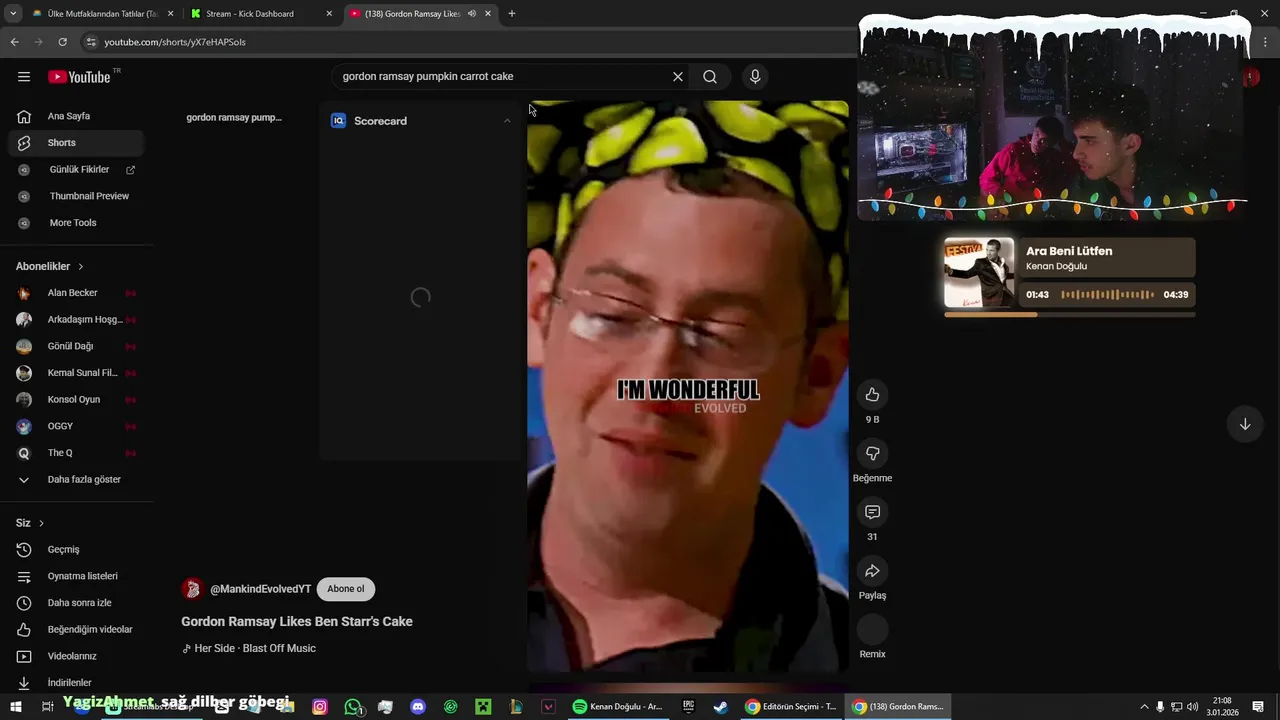Viewport: 1280px width, 720px height.
Task: Open More Tools in the sidebar
Action: (x=76, y=223)
